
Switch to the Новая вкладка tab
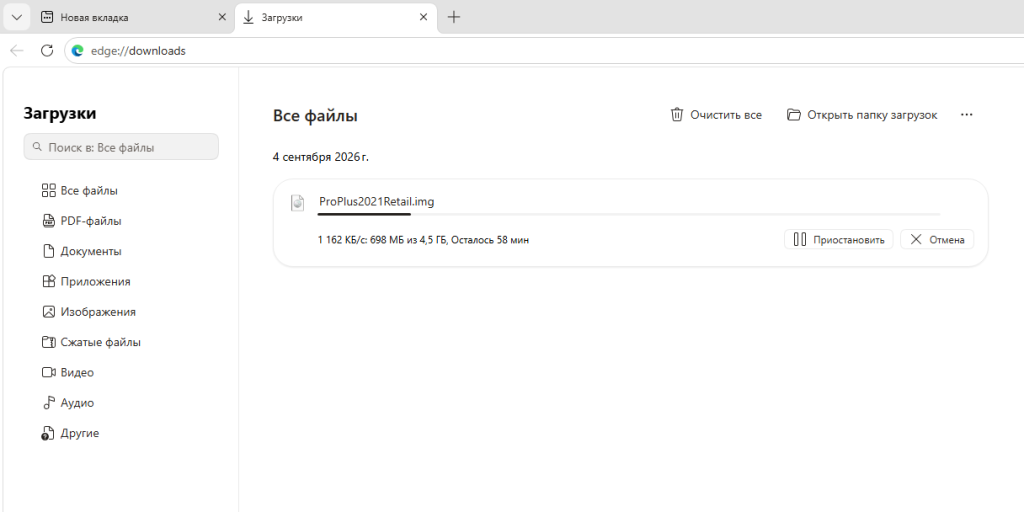tap(134, 18)
